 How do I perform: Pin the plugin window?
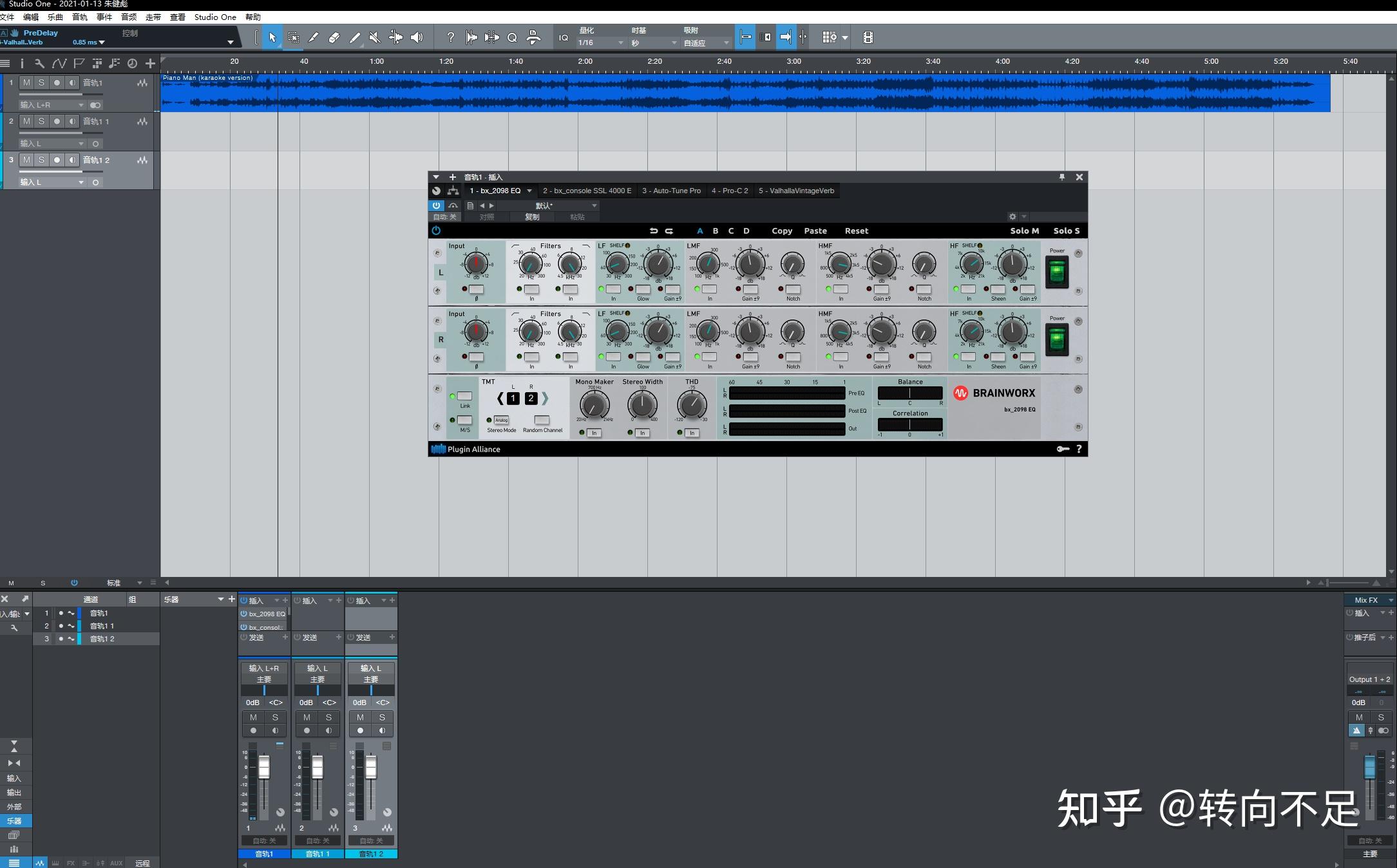pyautogui.click(x=1062, y=177)
